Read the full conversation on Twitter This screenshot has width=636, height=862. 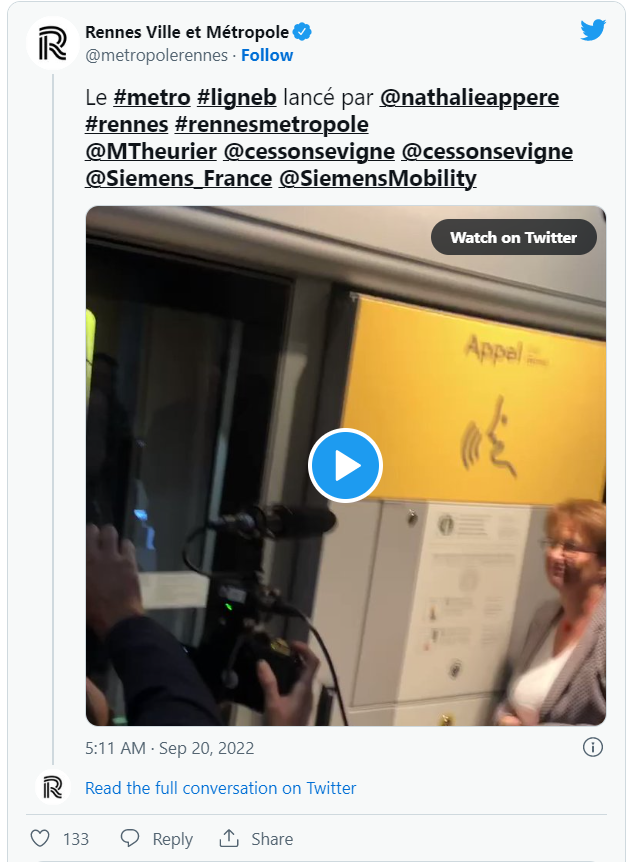pos(220,788)
